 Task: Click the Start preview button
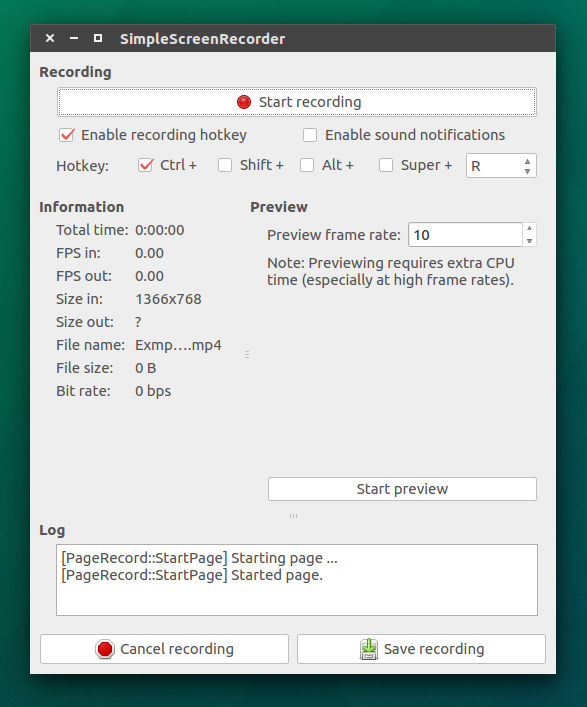click(x=402, y=489)
